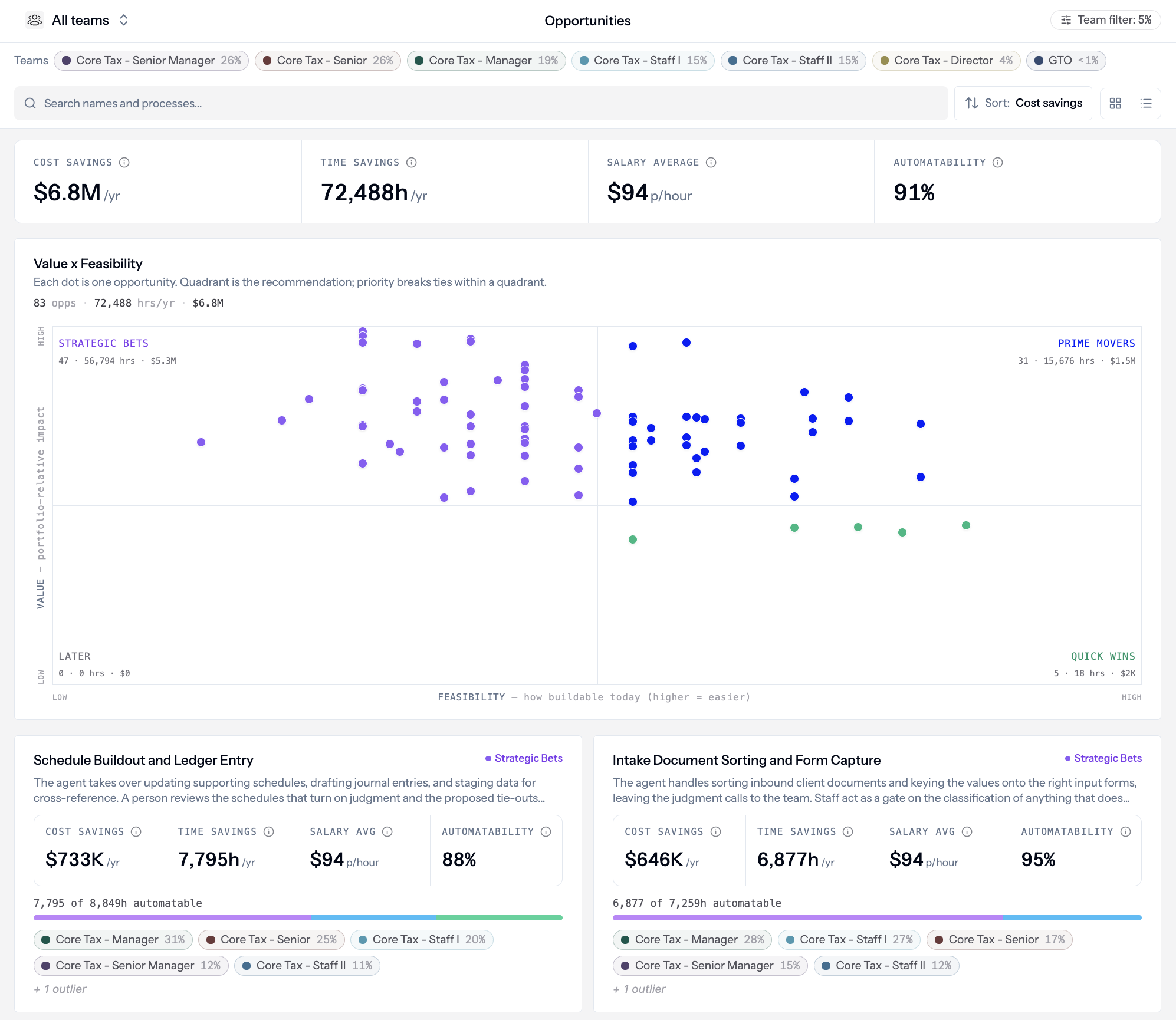Viewport: 1176px width, 1020px height.
Task: Show Automatability info on Schedule Buildout card
Action: tap(546, 831)
